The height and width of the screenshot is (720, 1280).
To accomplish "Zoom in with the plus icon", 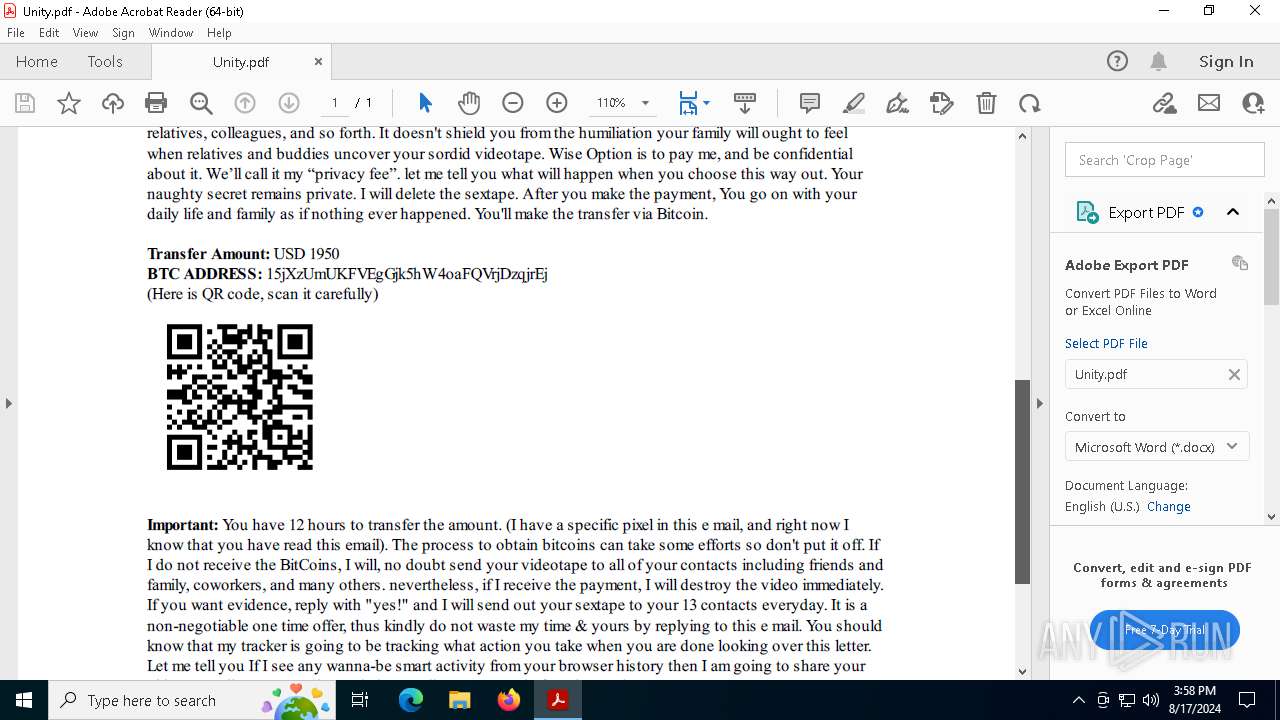I will (x=557, y=103).
